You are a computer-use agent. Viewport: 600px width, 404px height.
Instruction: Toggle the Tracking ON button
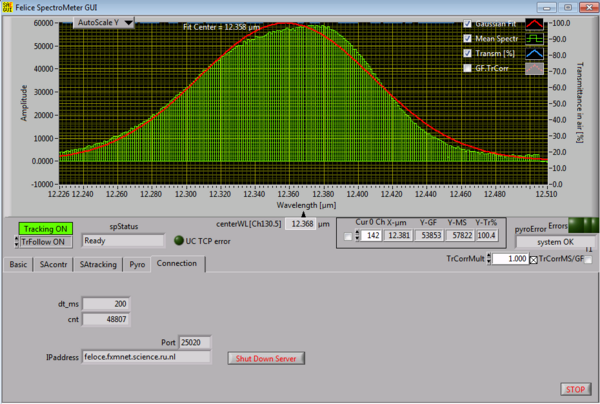click(x=45, y=228)
